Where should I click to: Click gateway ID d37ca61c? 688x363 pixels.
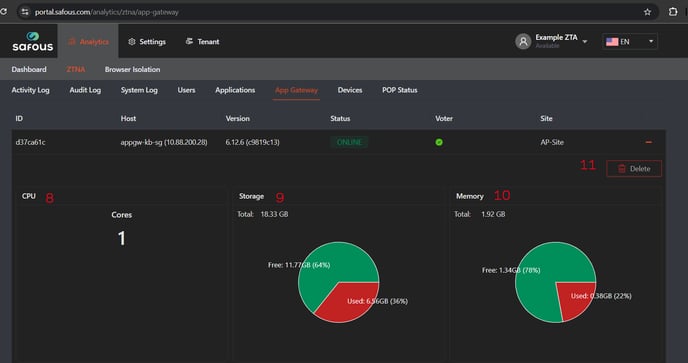tap(30, 142)
